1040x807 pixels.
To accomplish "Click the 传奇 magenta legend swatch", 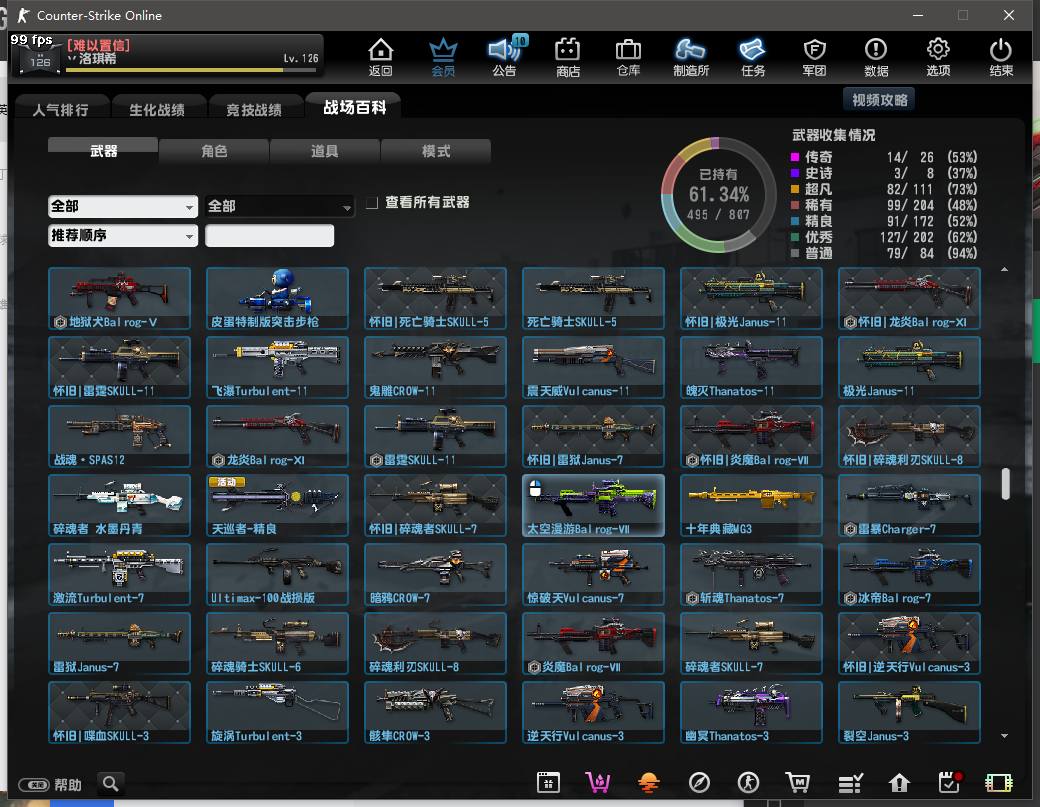I will [x=795, y=157].
